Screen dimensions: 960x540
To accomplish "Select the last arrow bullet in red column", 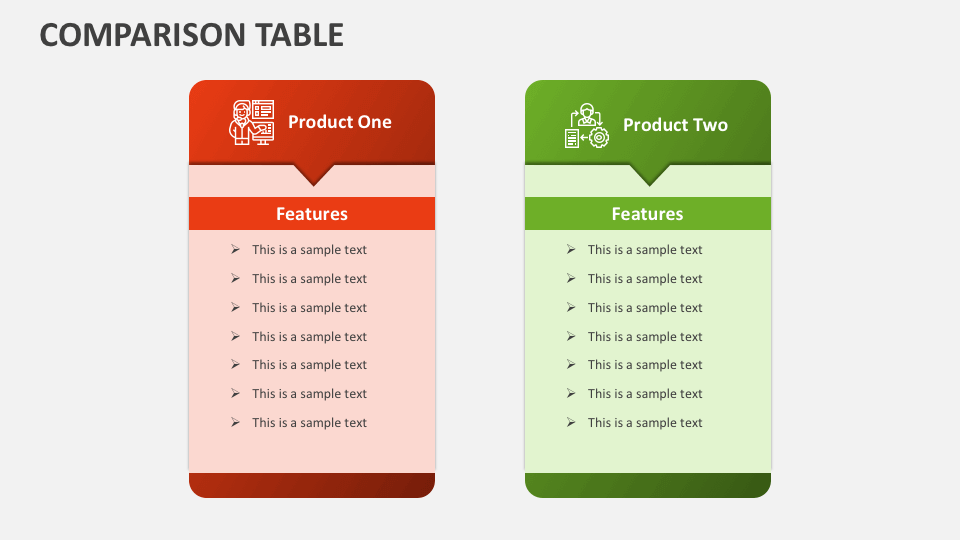I will (235, 422).
